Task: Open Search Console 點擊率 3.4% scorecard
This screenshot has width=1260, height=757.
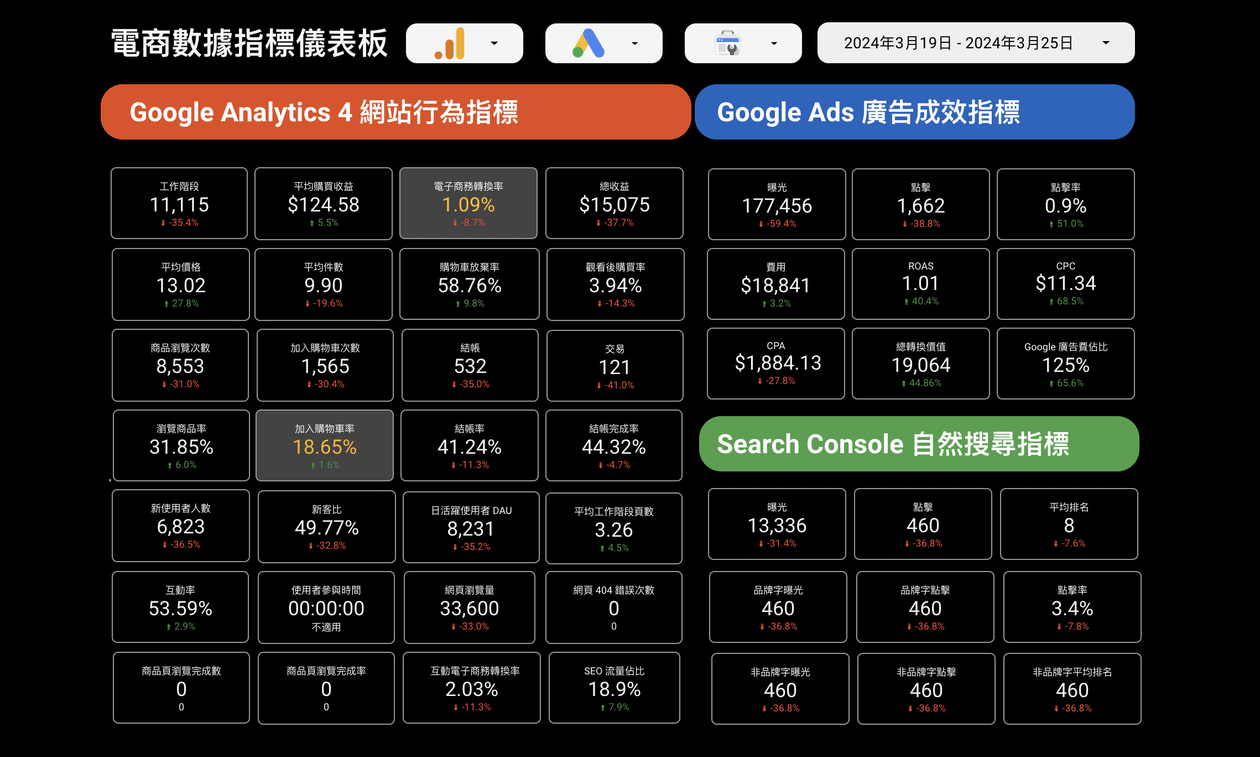Action: click(1072, 607)
